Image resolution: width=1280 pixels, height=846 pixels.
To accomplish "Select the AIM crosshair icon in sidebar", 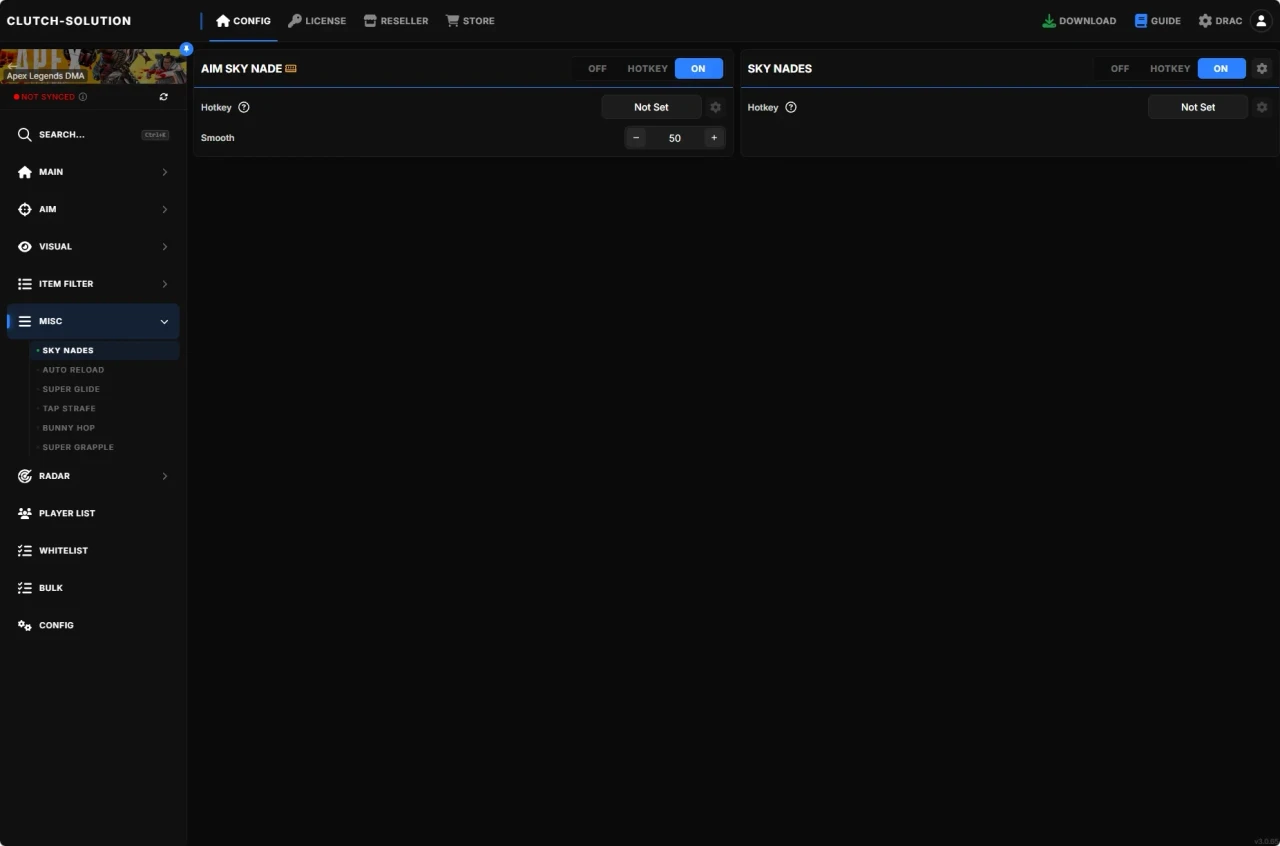I will pos(24,209).
